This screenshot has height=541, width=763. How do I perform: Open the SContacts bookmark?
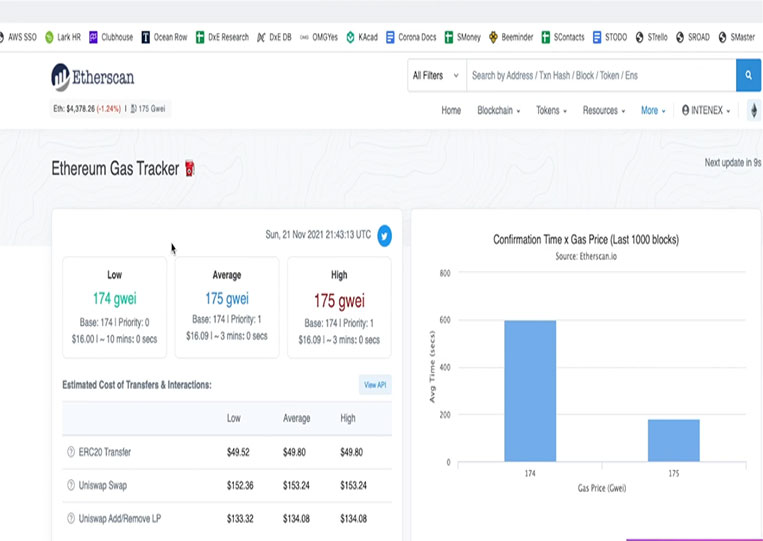click(x=563, y=37)
